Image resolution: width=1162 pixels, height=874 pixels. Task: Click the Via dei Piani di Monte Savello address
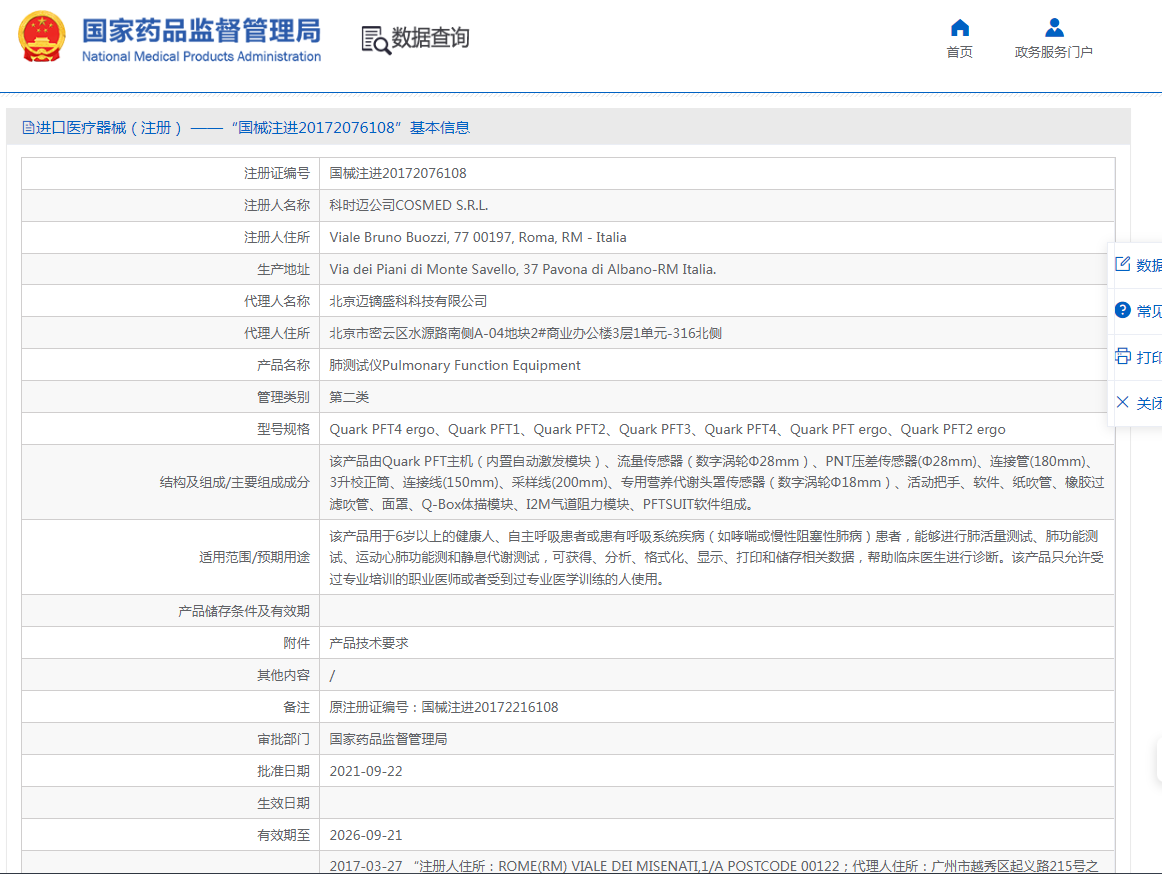point(717,269)
